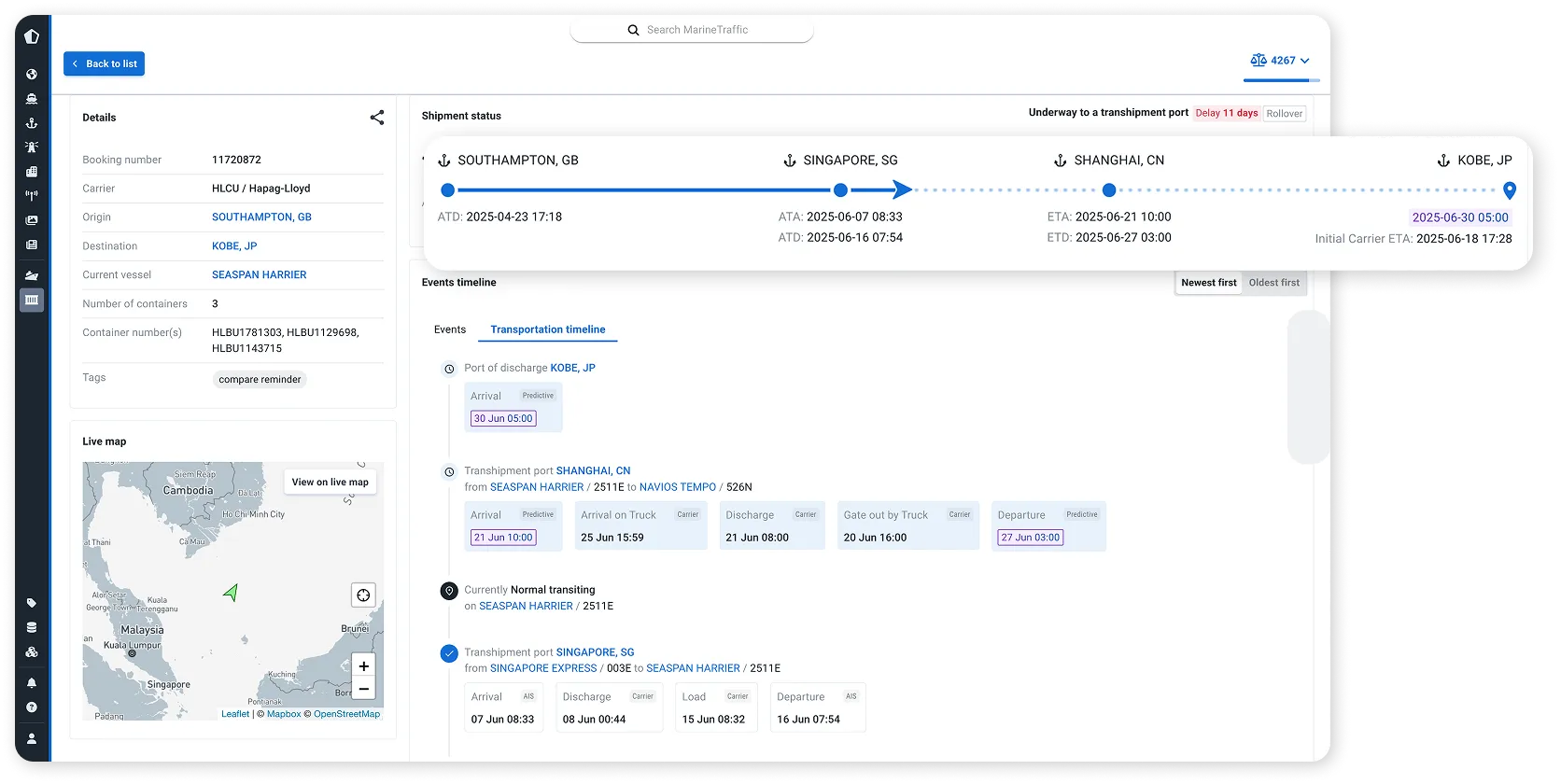The width and height of the screenshot is (1561, 784).
Task: Click the MarineTraffic logo in the sidebar
Action: coord(32,36)
